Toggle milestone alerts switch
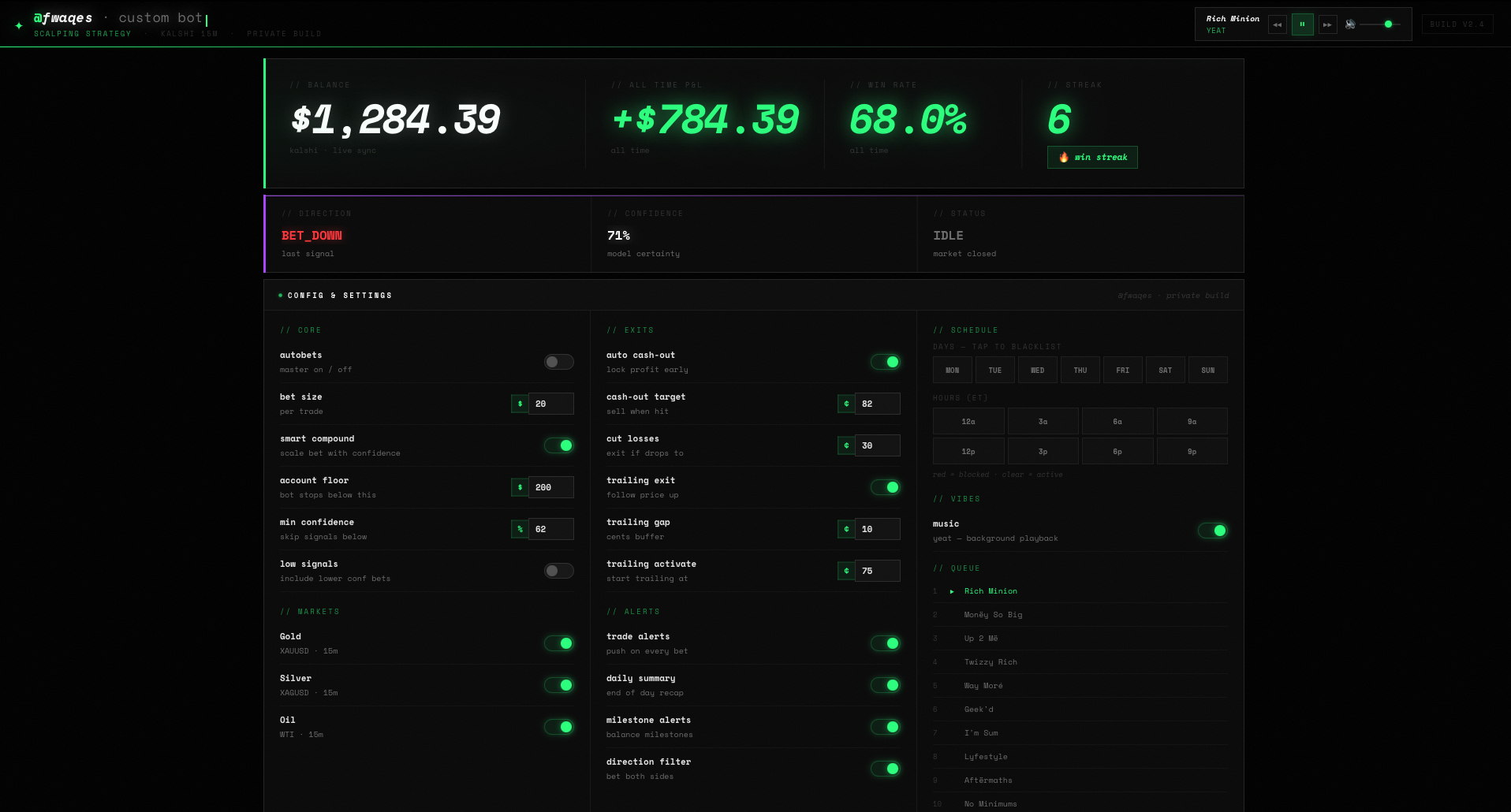 [885, 727]
